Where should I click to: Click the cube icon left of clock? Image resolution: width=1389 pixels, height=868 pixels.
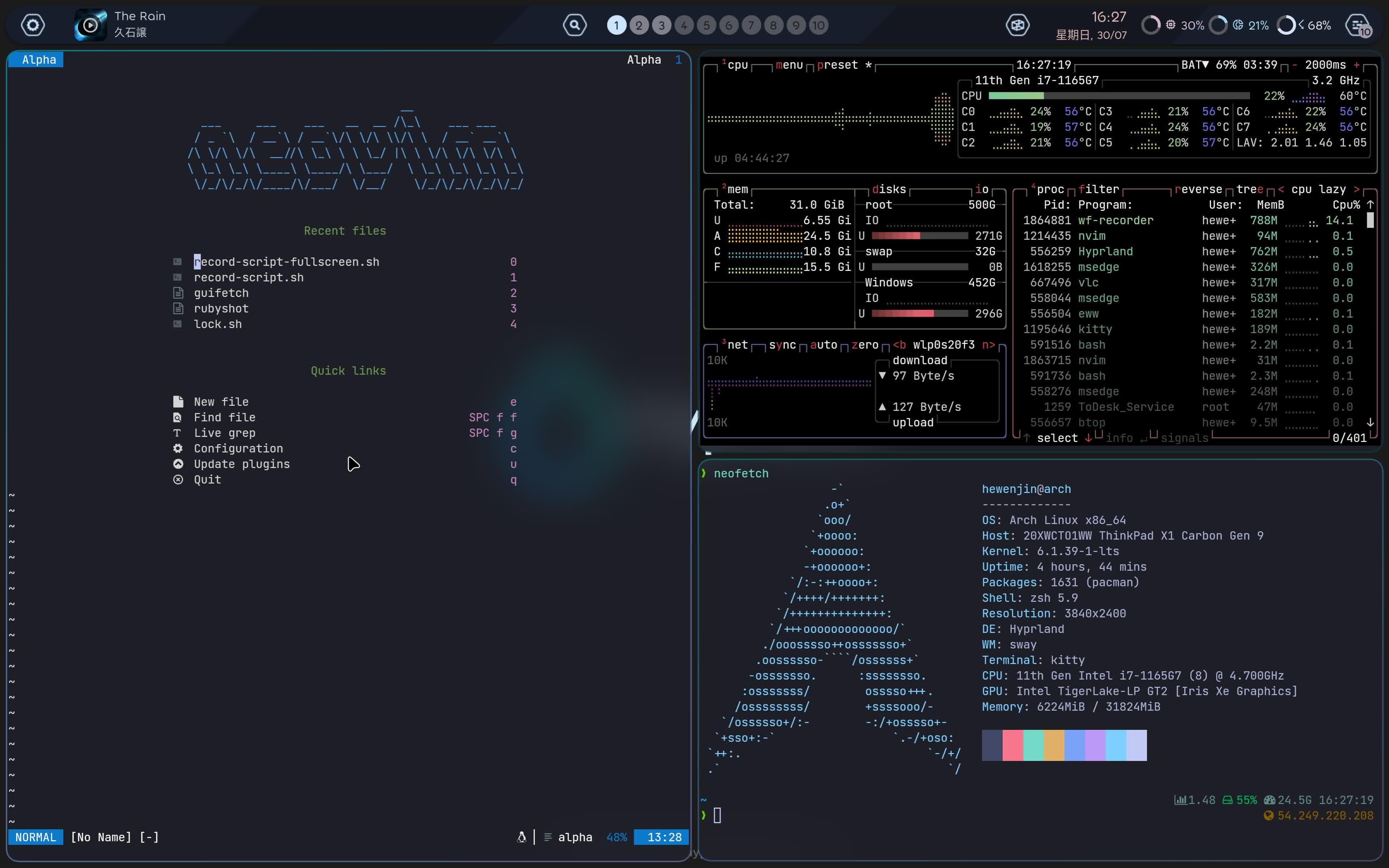pyautogui.click(x=1018, y=25)
